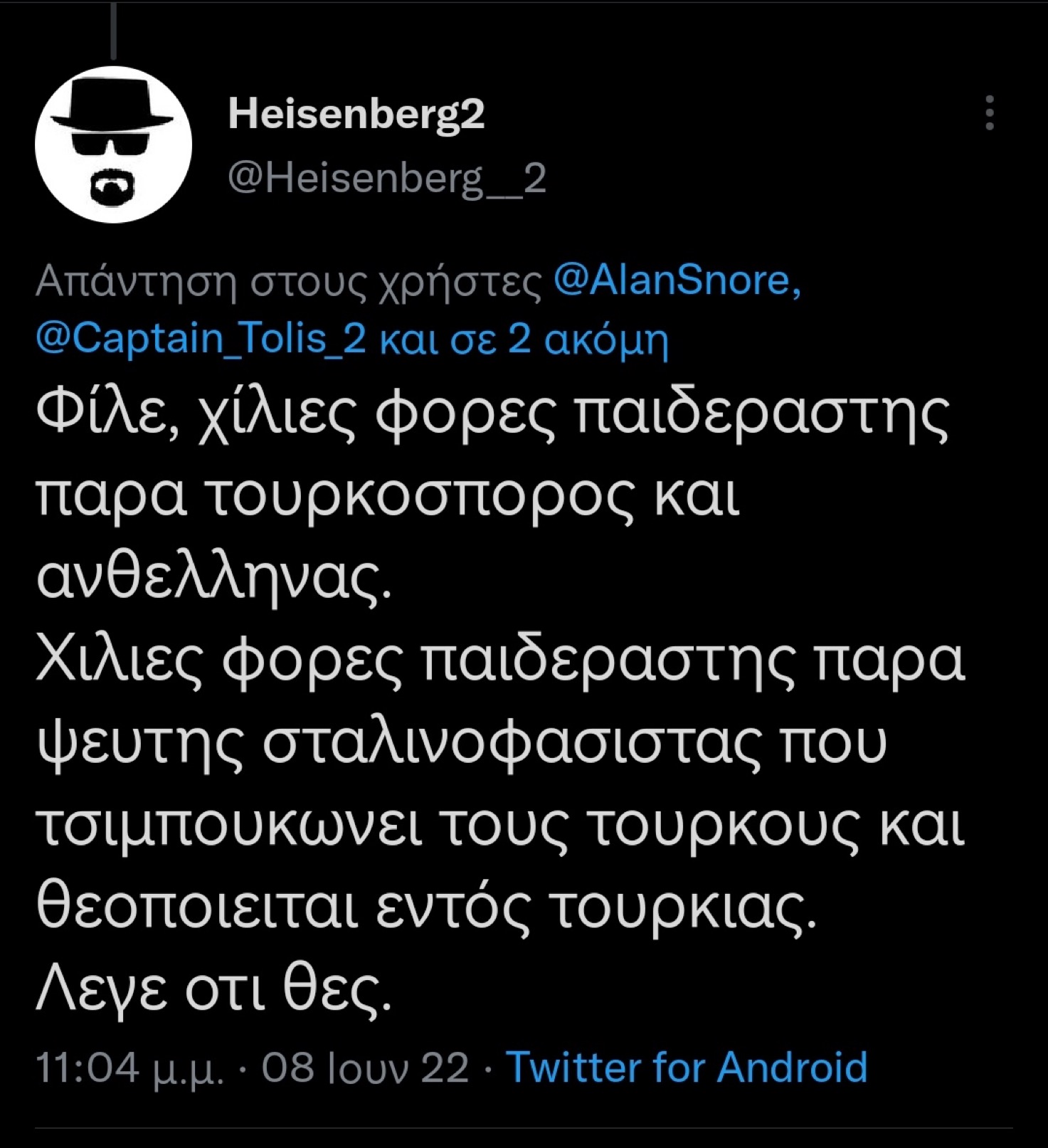Open the Heisenberg2 display name profile

pyautogui.click(x=356, y=114)
